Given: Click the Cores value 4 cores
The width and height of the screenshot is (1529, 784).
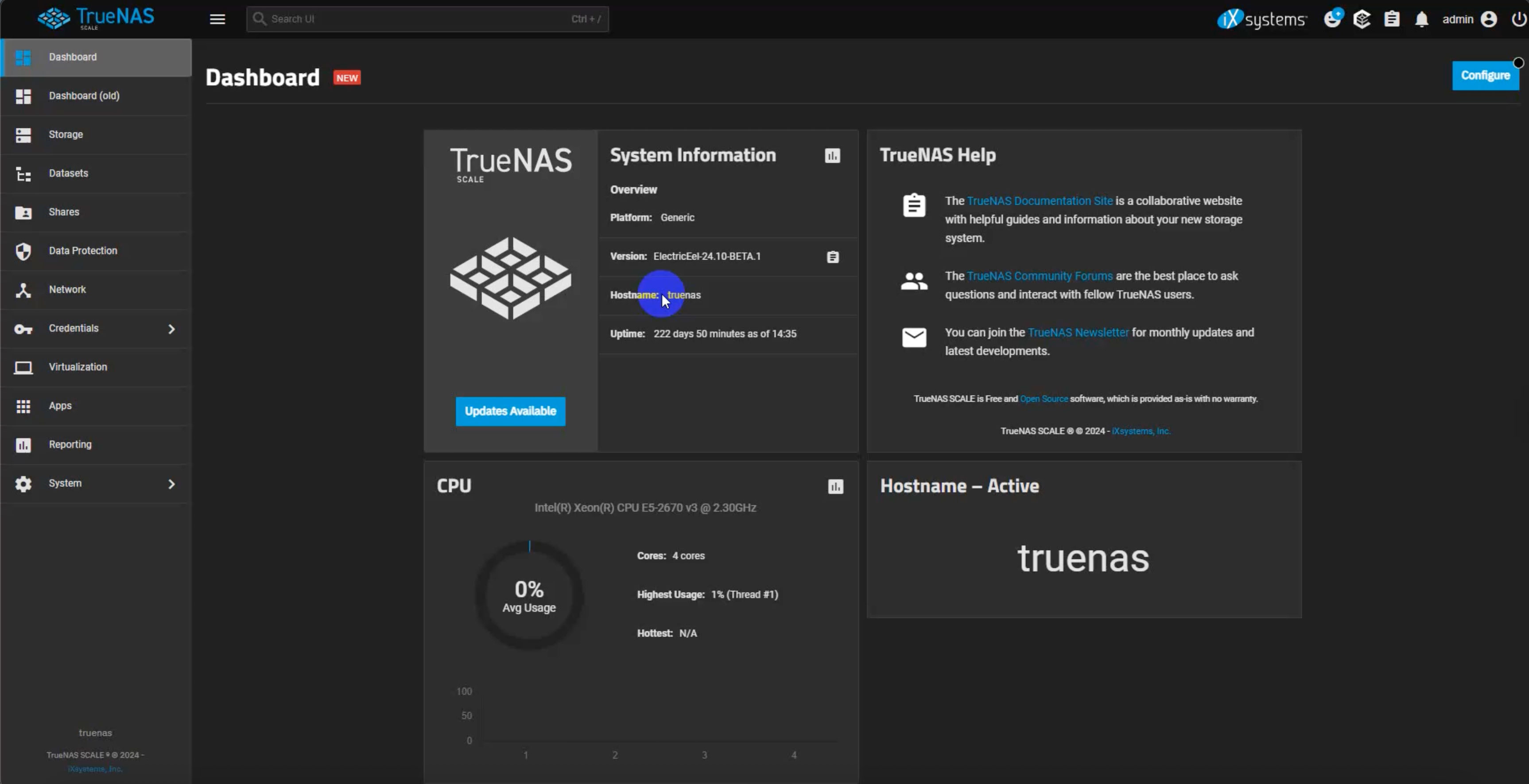Looking at the screenshot, I should coord(688,556).
